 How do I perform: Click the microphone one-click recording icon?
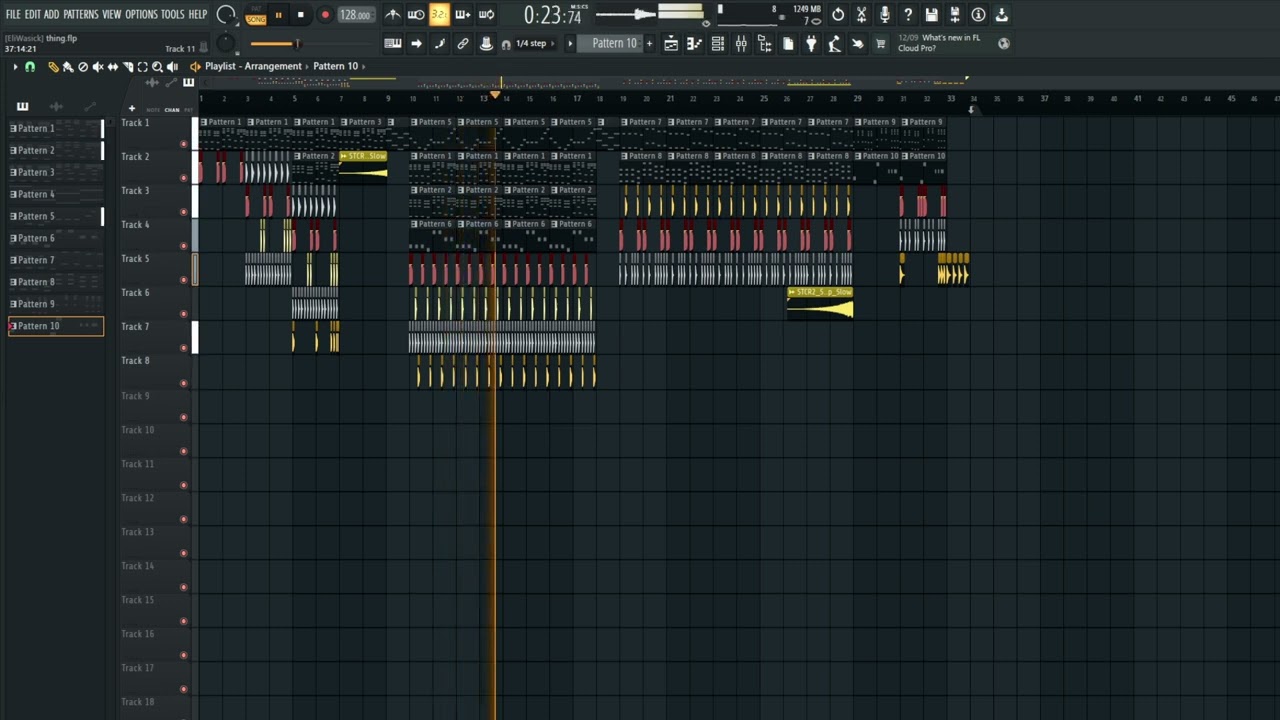point(885,15)
